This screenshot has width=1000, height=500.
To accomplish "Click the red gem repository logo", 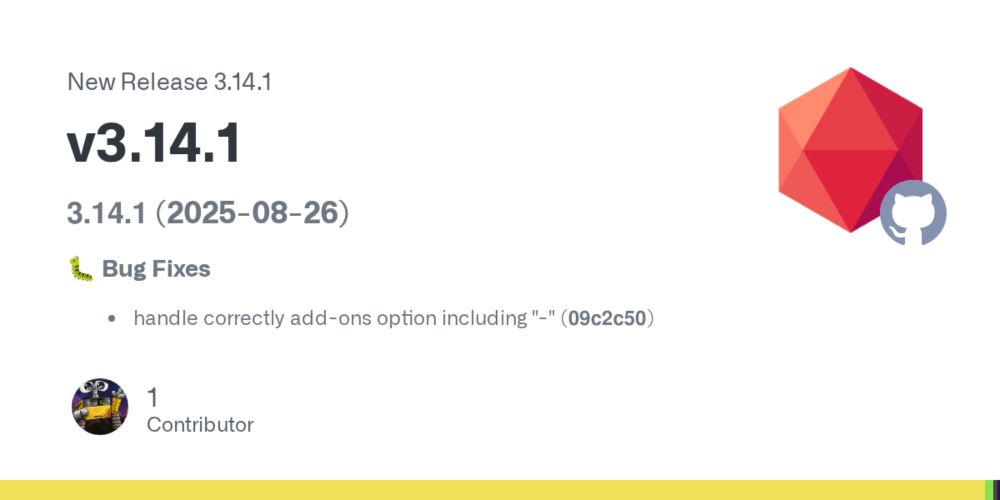I will click(850, 150).
